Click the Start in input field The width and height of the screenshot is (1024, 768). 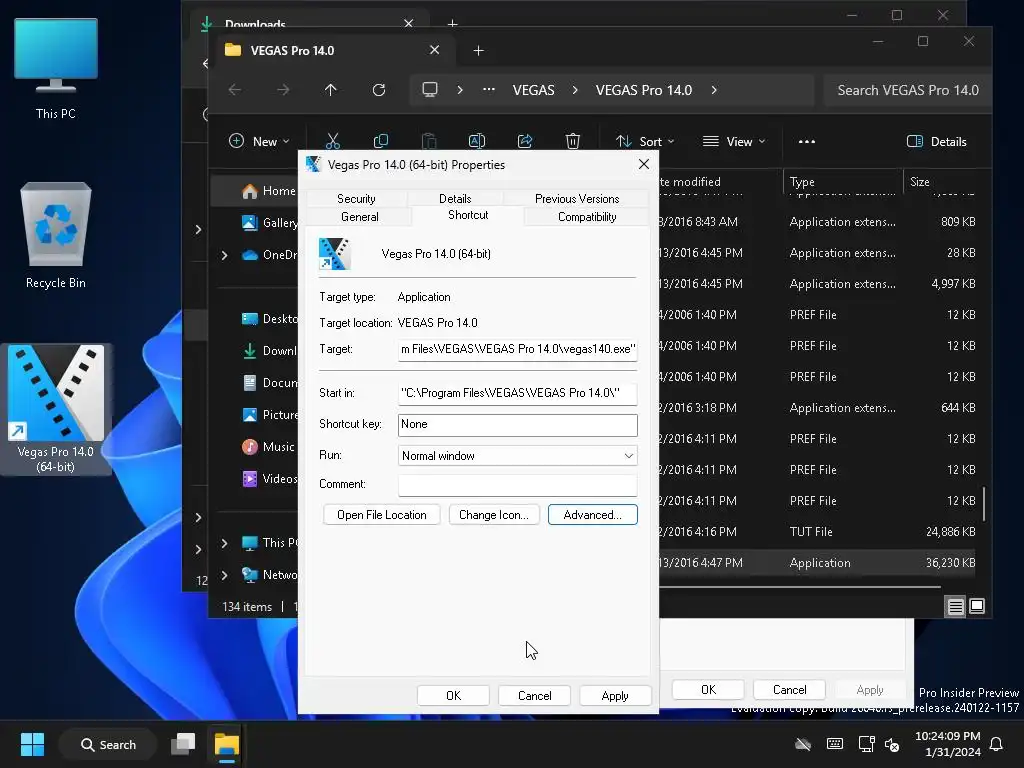(x=517, y=393)
